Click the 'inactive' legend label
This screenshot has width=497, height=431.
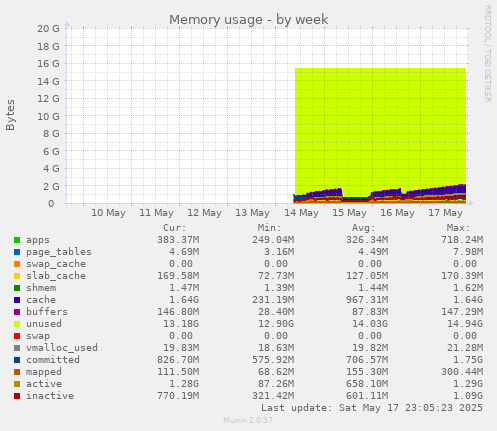(x=50, y=396)
